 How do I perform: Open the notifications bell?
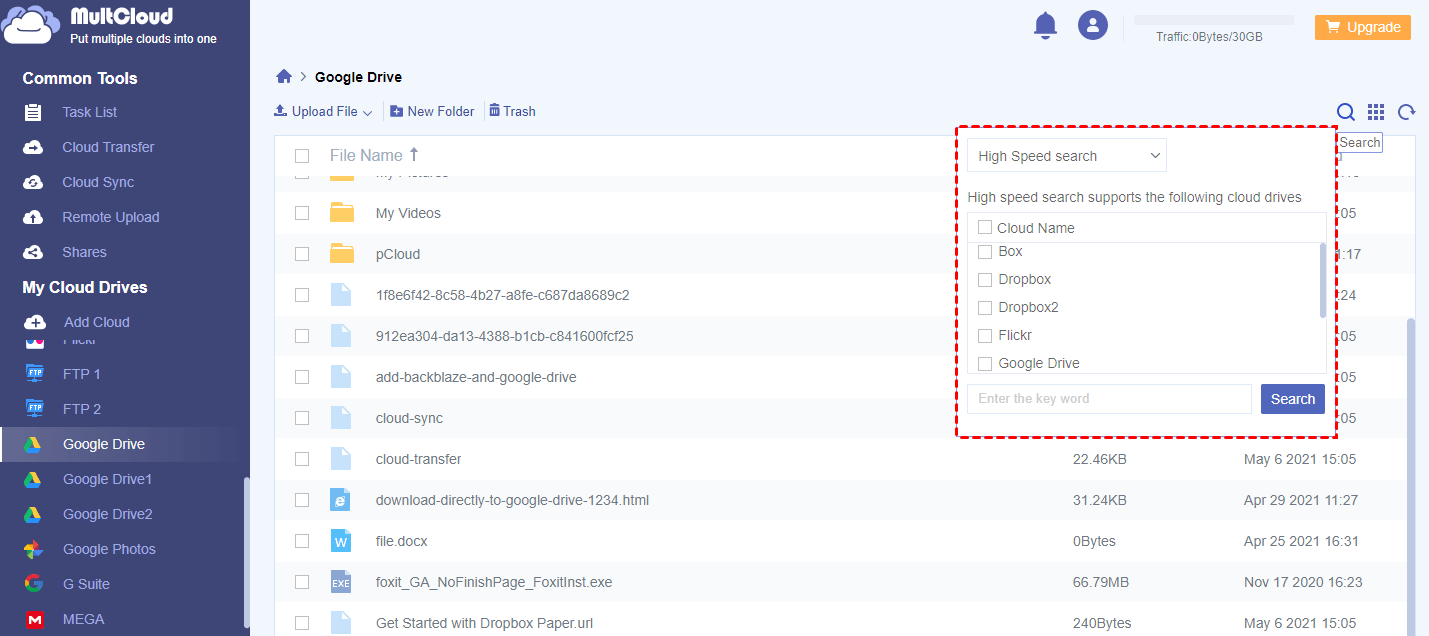tap(1045, 26)
